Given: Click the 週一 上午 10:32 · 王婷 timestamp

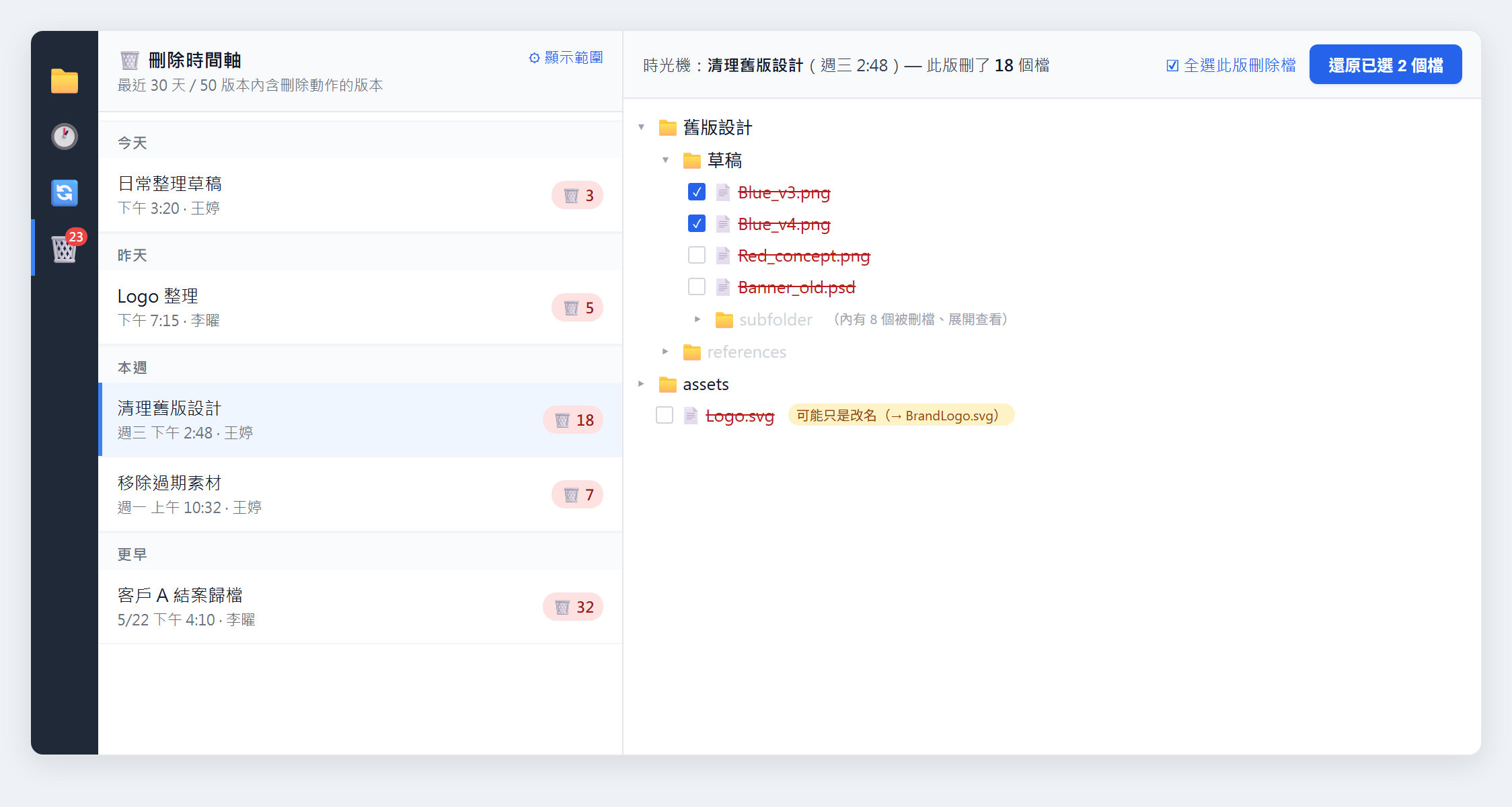Looking at the screenshot, I should [x=190, y=507].
